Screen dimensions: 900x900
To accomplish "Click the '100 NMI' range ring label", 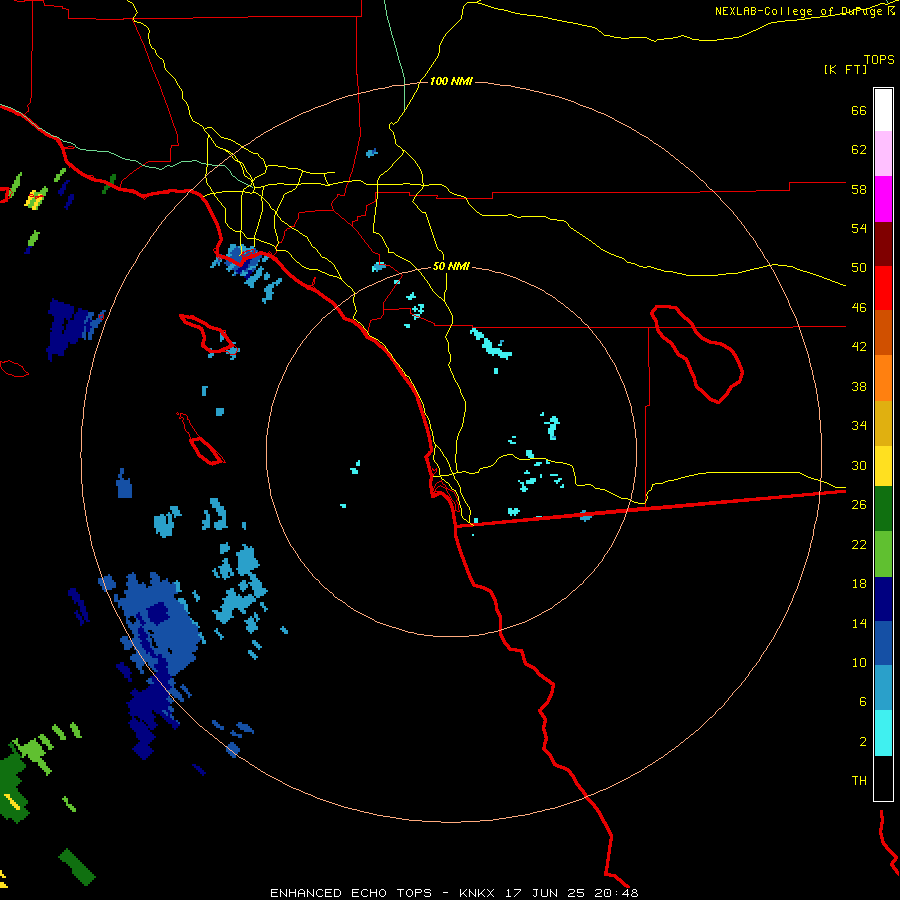I will coord(451,82).
